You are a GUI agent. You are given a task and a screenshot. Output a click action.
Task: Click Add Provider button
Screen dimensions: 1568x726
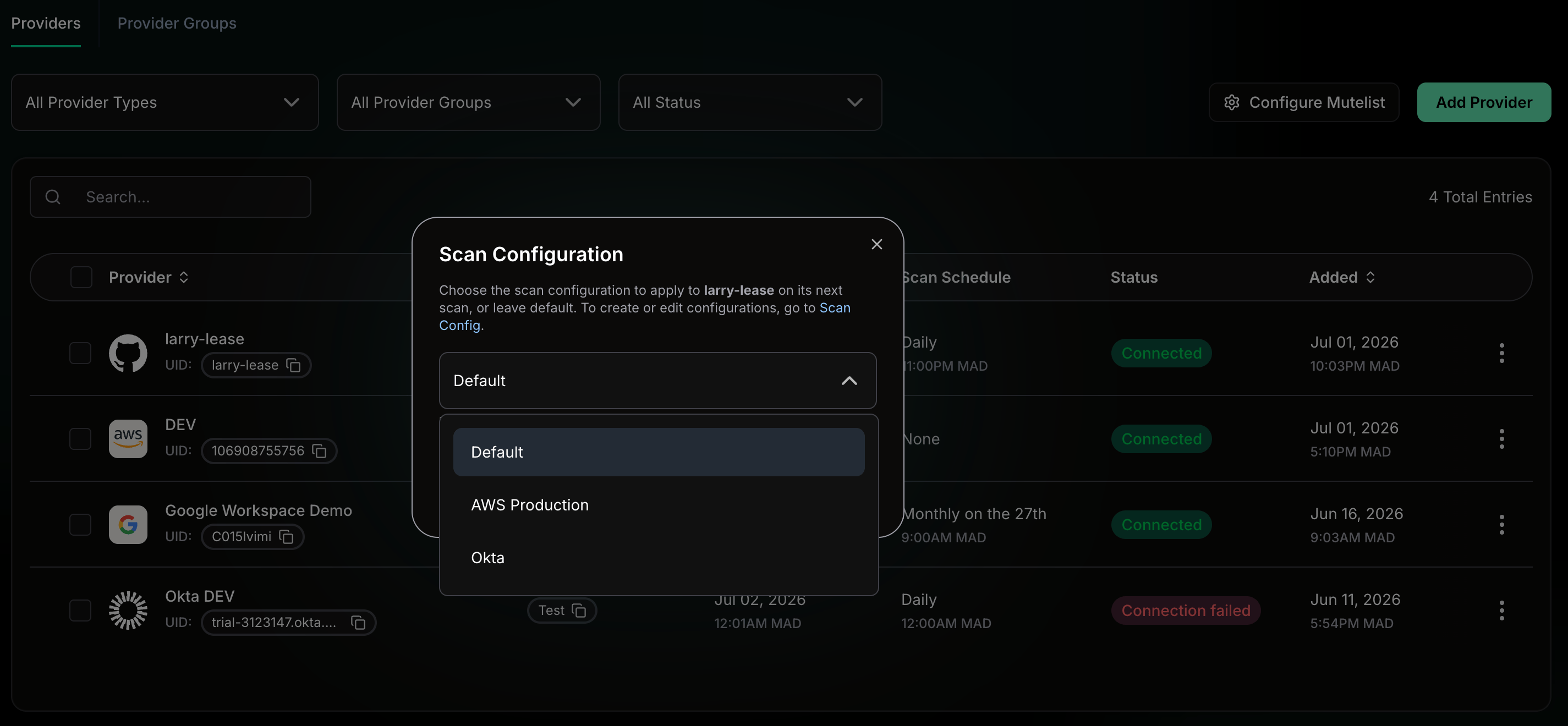(1484, 102)
